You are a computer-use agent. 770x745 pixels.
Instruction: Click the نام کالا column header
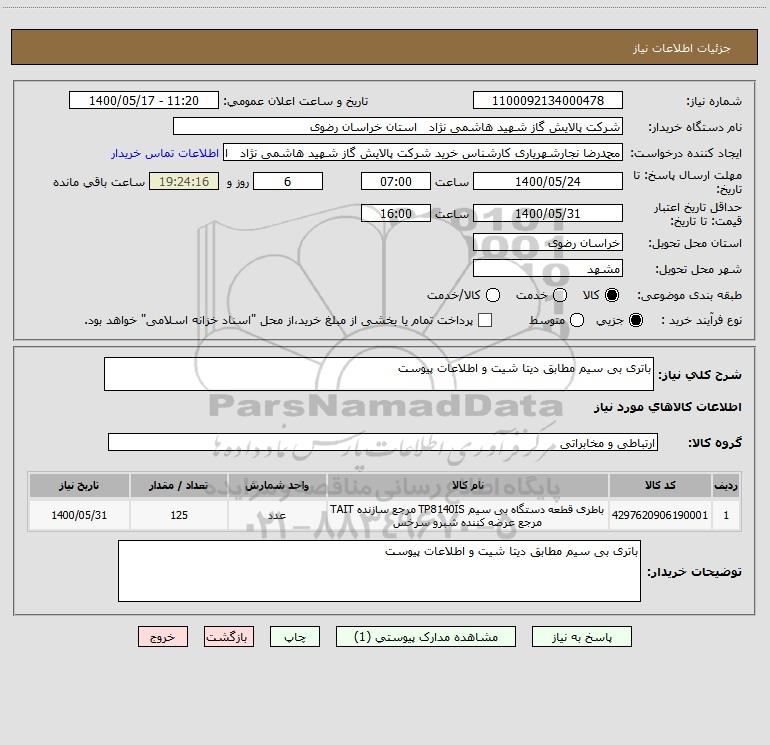(x=468, y=485)
